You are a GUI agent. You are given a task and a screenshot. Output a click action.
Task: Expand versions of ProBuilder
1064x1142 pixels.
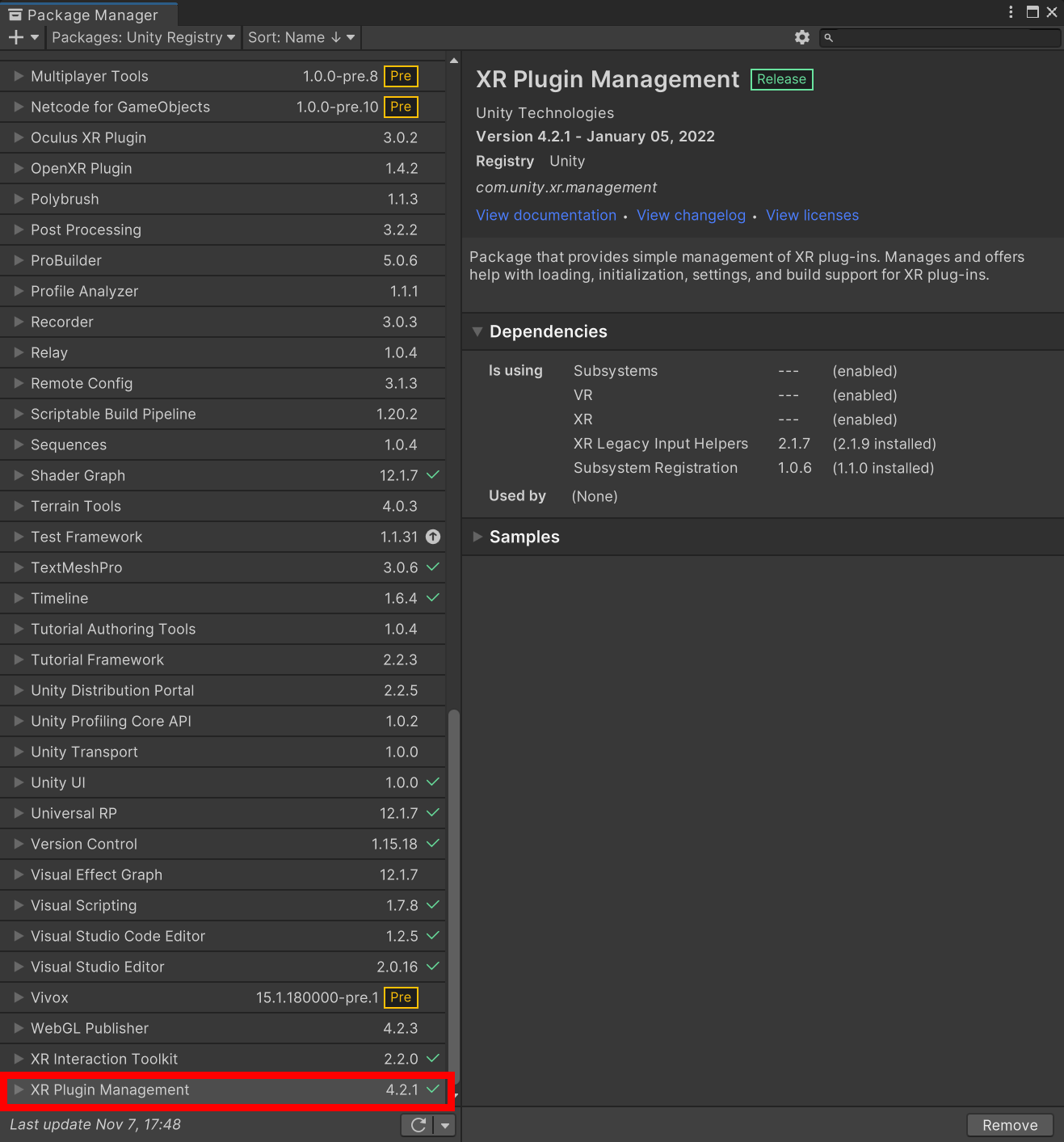coord(19,260)
